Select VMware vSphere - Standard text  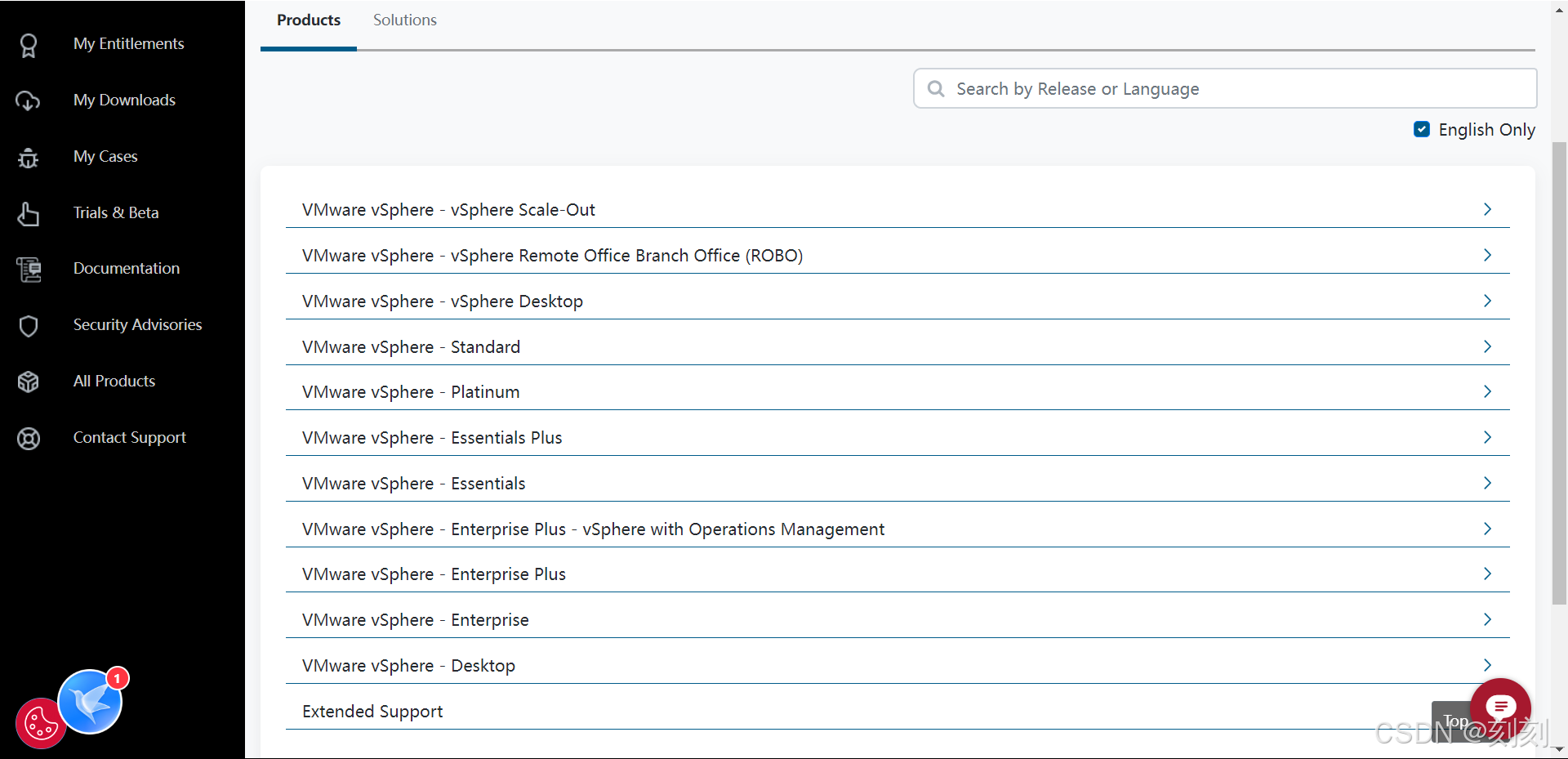tap(411, 347)
